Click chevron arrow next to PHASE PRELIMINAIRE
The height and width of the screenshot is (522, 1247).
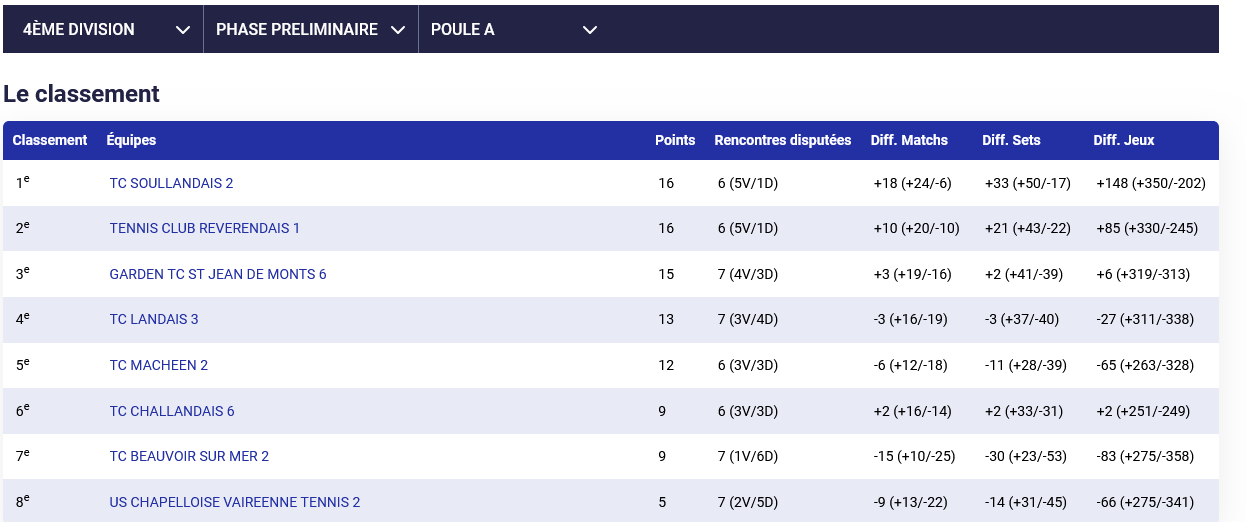[x=398, y=30]
